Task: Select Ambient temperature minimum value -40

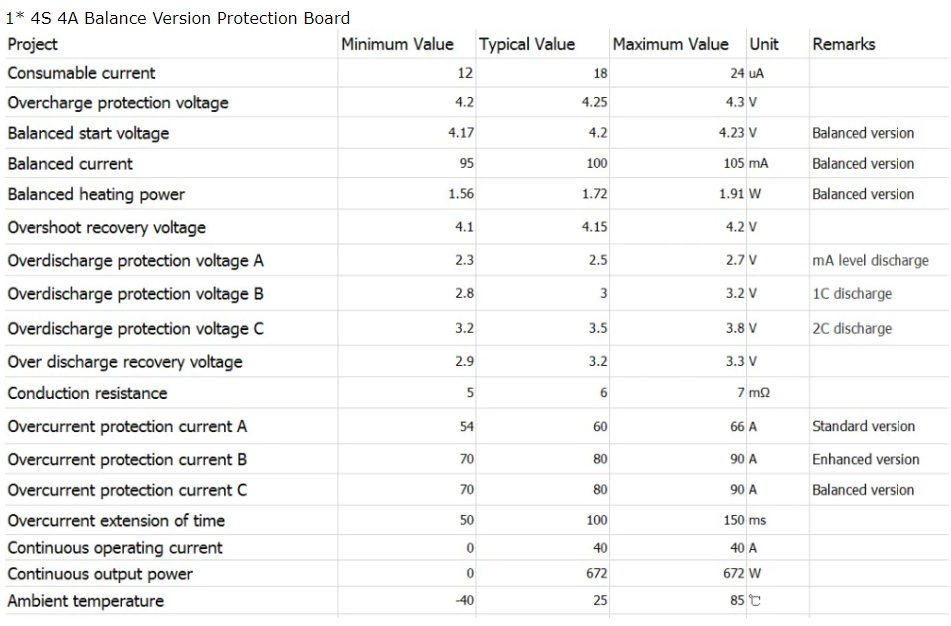Action: point(465,601)
